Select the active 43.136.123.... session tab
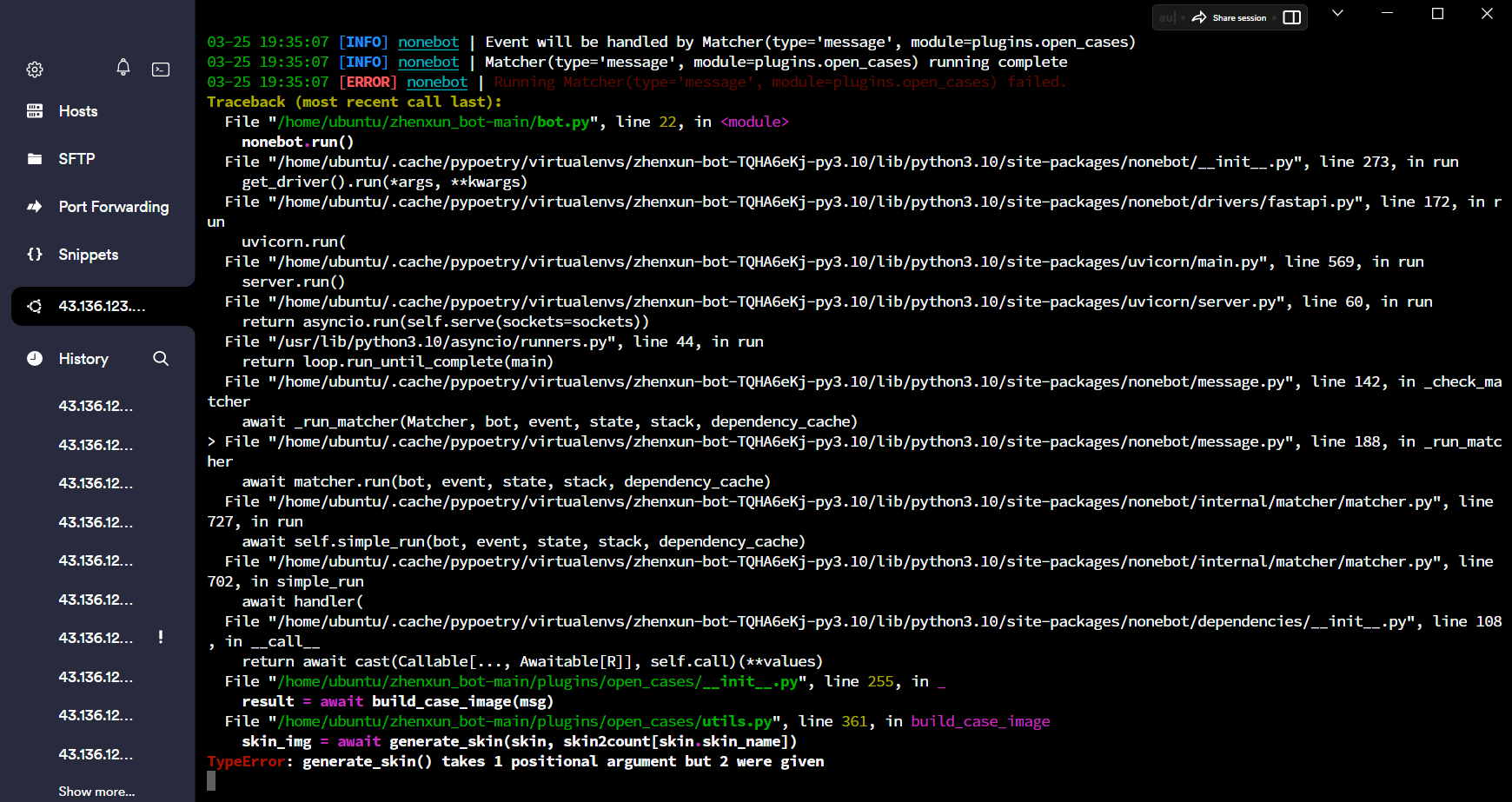 (x=103, y=306)
